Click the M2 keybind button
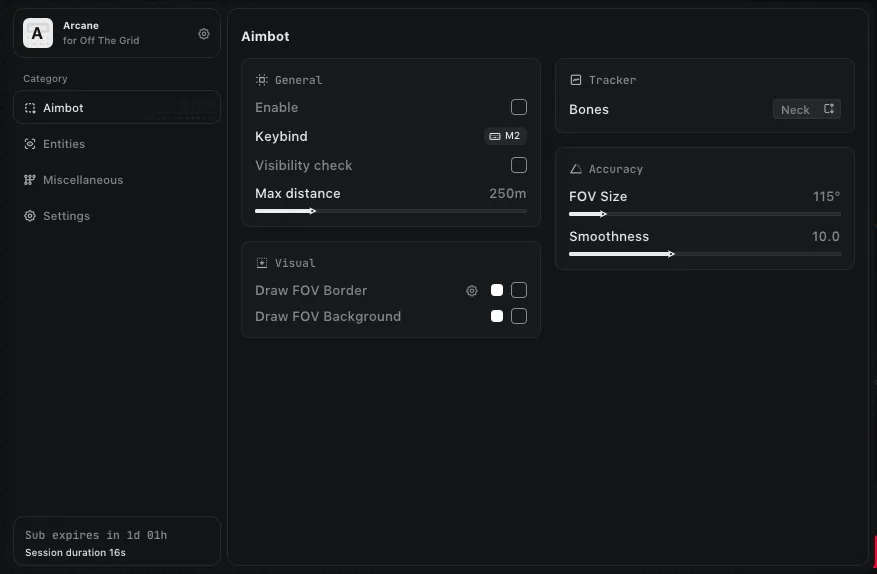This screenshot has width=877, height=574. 505,136
